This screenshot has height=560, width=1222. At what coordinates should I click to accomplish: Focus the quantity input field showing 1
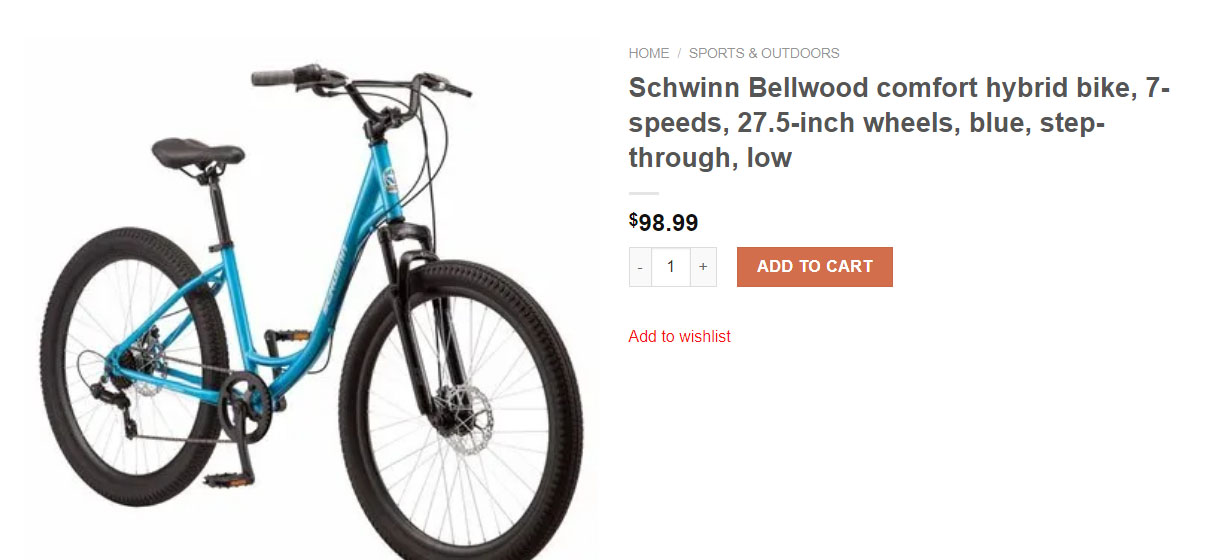671,267
